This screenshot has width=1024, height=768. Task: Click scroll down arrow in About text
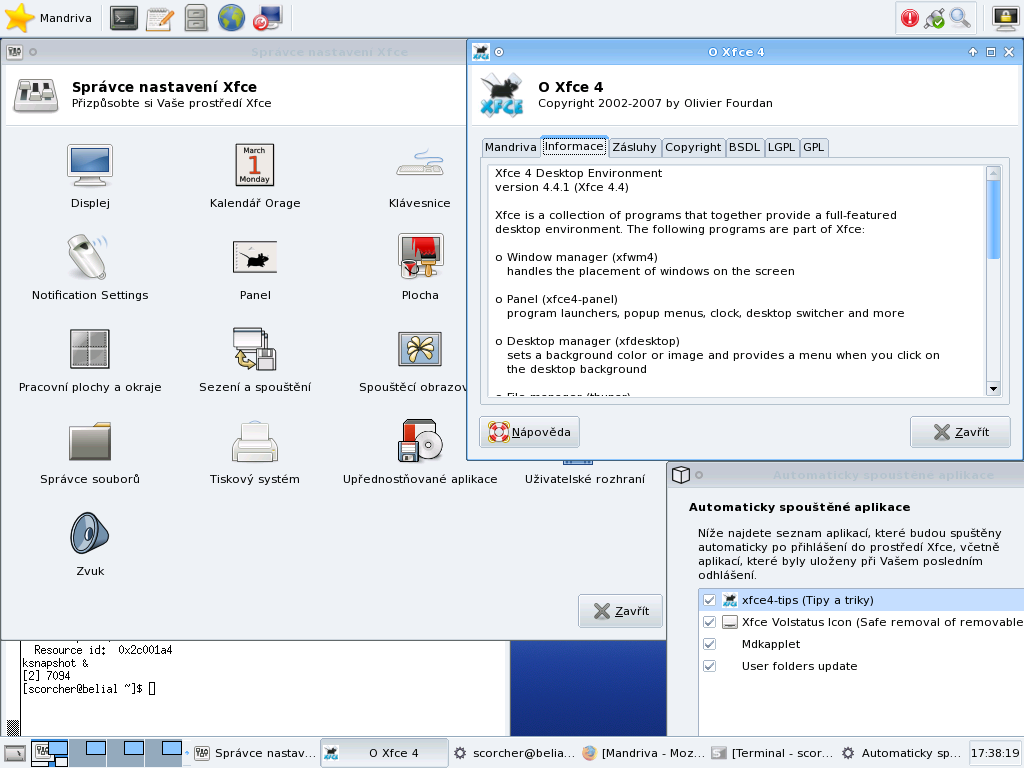pos(993,389)
